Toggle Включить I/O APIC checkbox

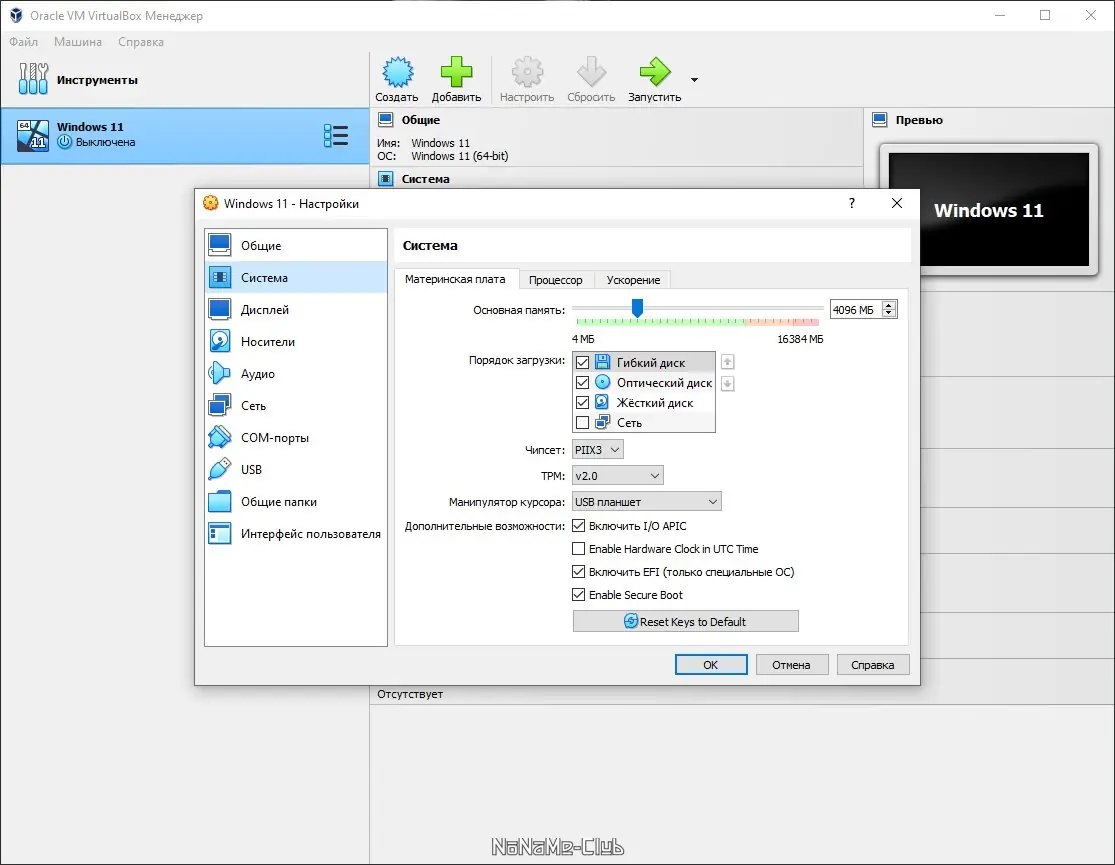click(579, 526)
